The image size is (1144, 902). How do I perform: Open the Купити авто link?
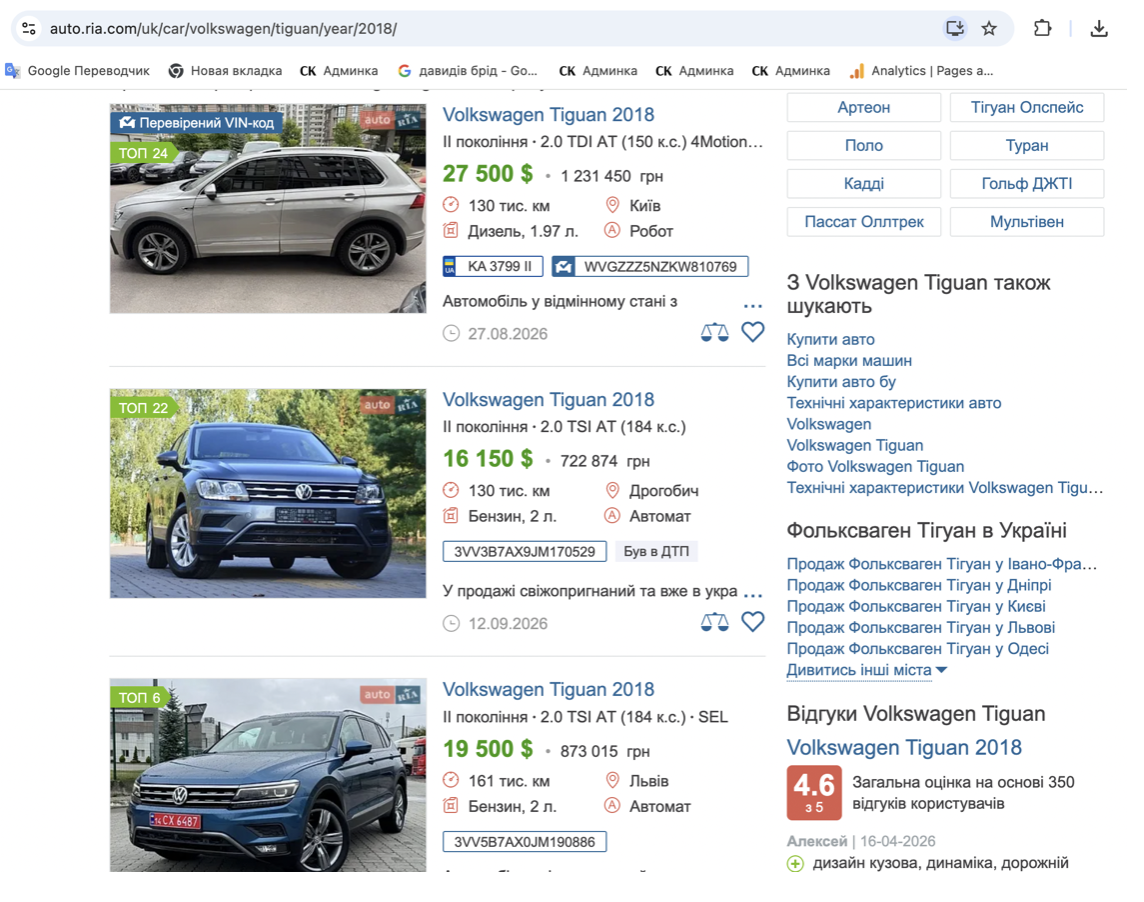point(830,339)
